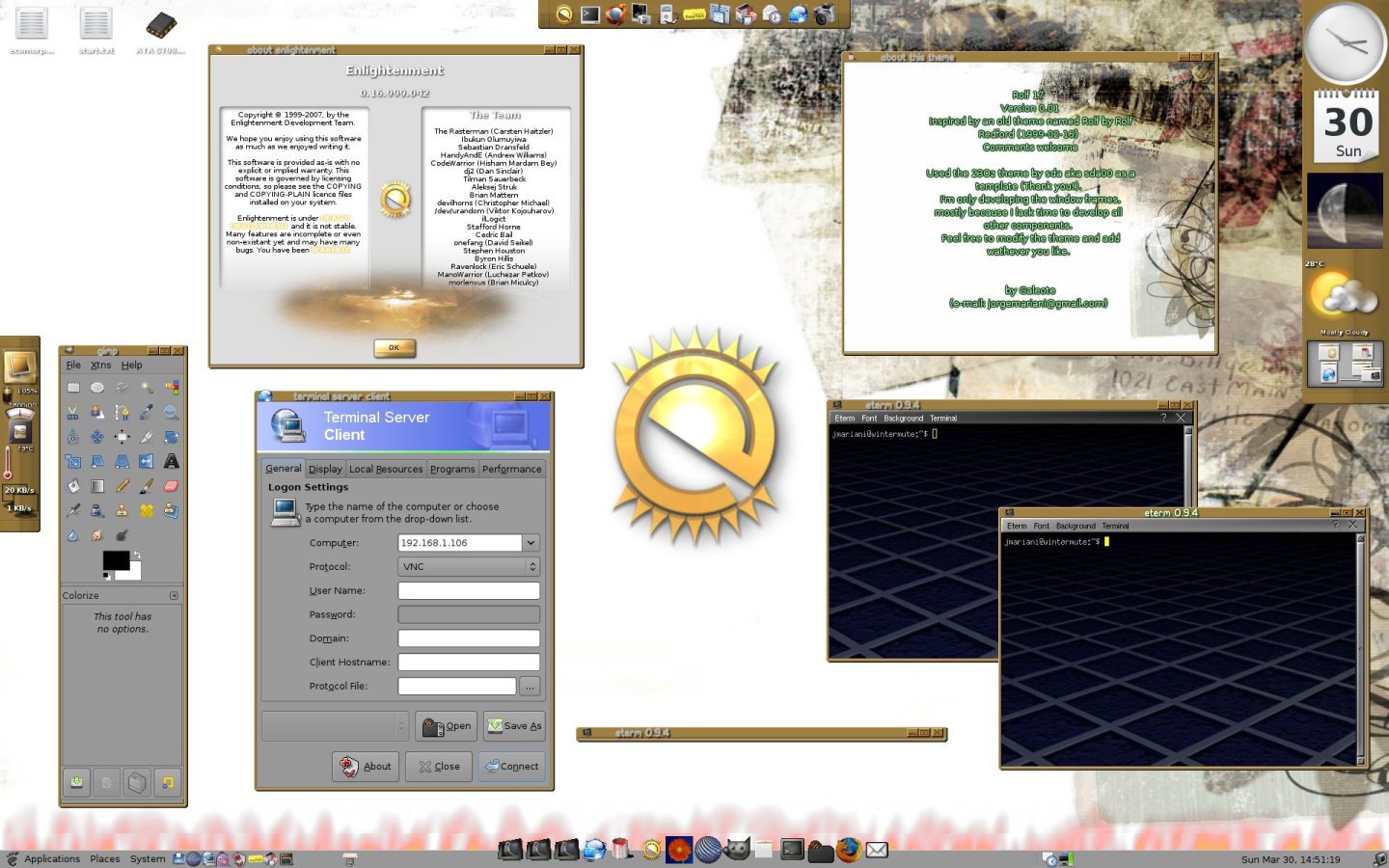This screenshot has height=868, width=1389.
Task: Click the Open button in Terminal Server Client
Action: [447, 725]
